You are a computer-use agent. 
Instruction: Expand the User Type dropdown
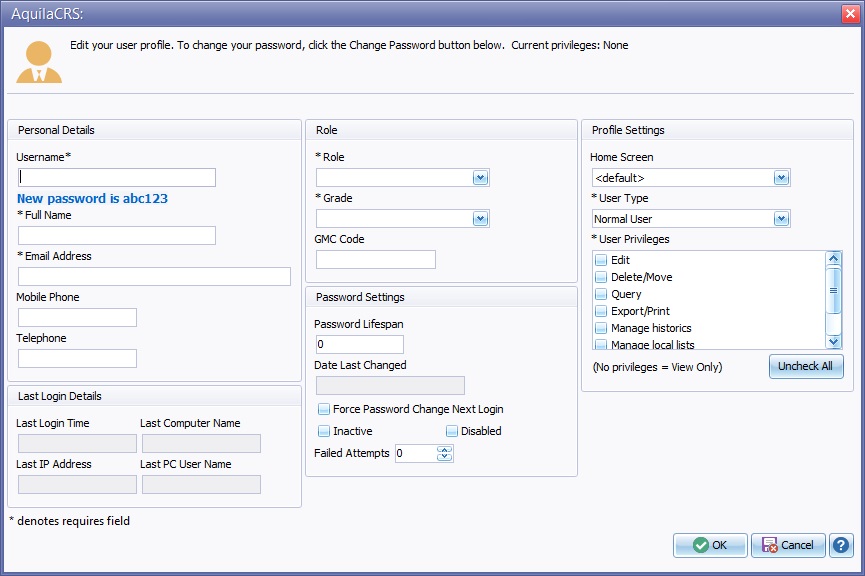coord(781,219)
